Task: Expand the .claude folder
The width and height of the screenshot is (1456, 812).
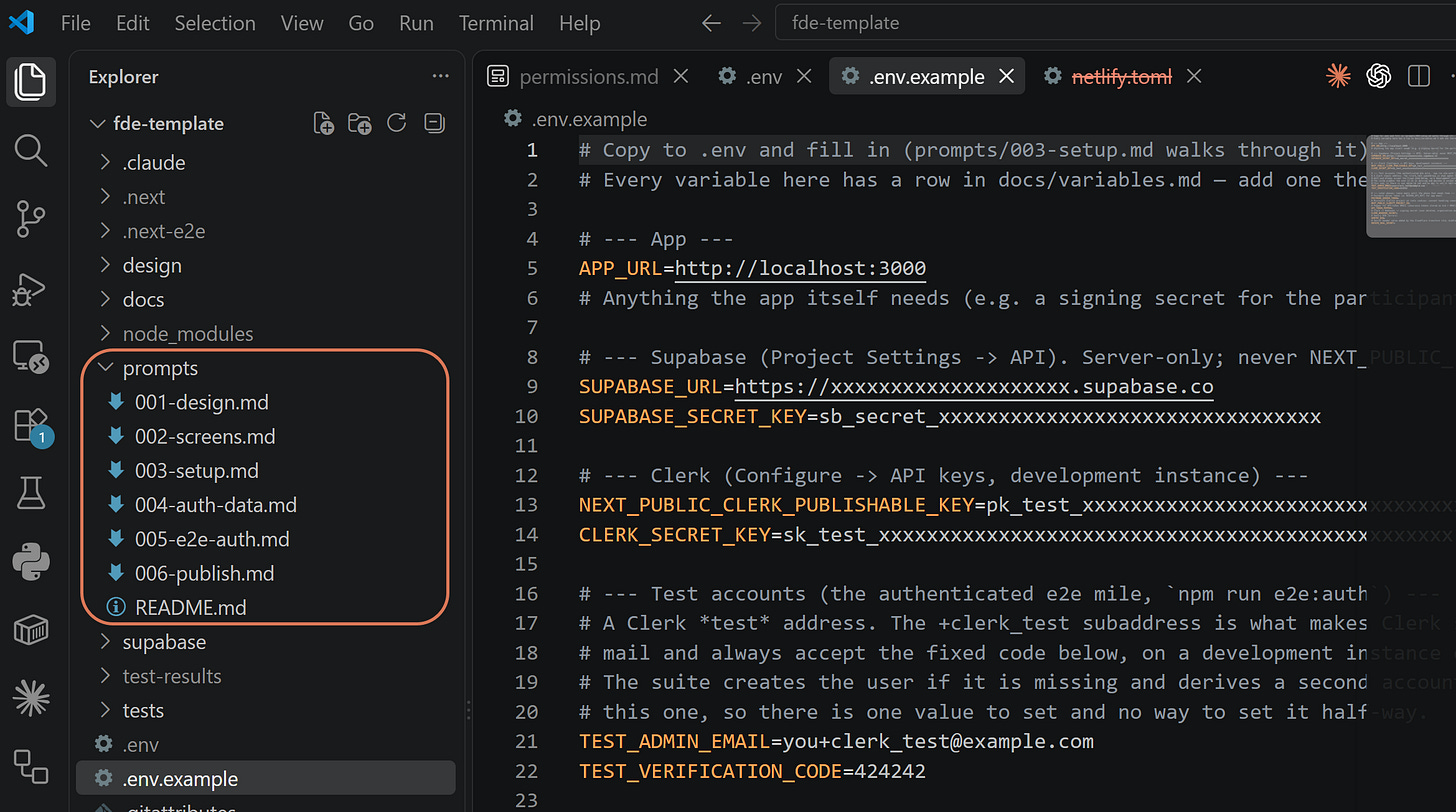Action: tap(106, 162)
